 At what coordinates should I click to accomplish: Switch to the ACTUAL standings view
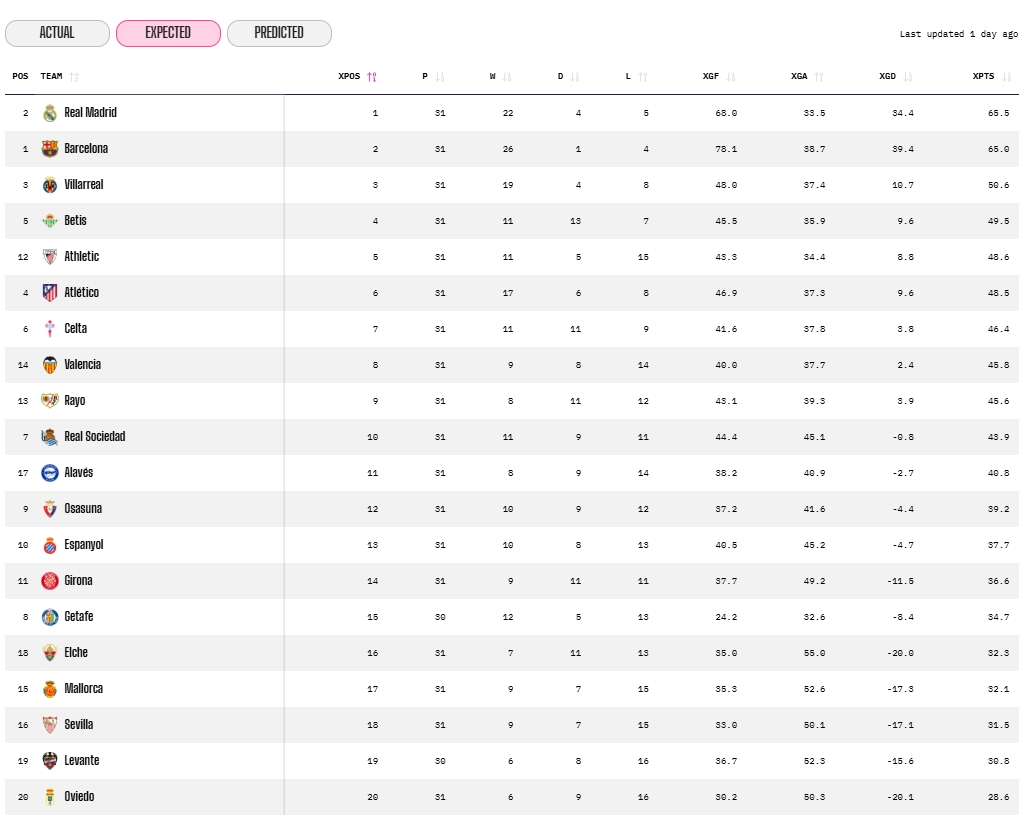[57, 33]
